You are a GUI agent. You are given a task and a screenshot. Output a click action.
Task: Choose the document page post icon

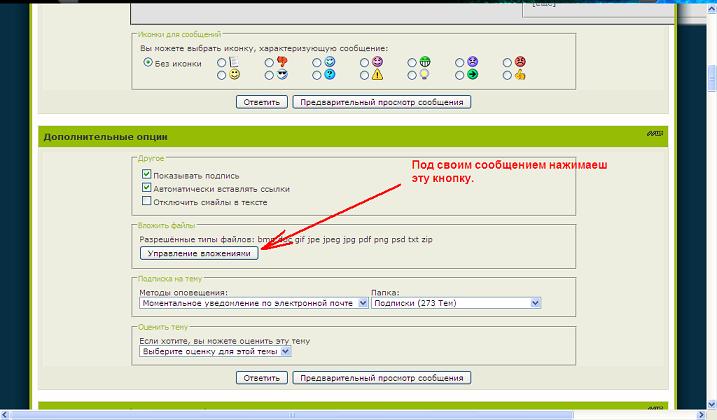[233, 61]
